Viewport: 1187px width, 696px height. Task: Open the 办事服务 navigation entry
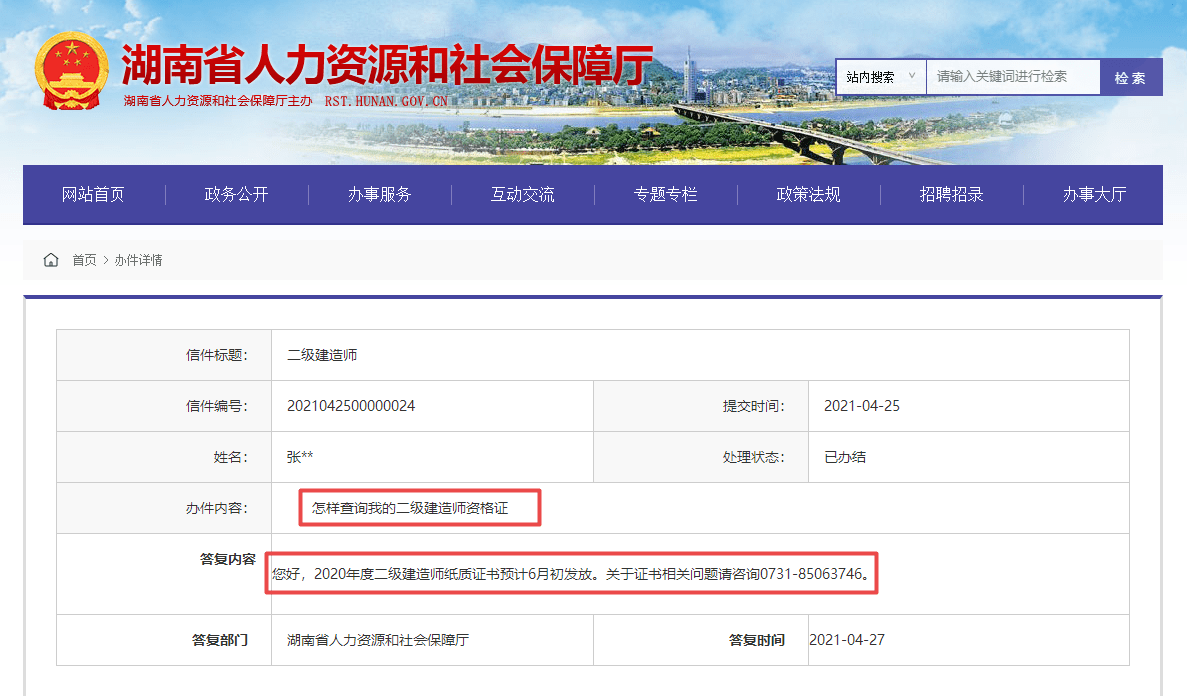[x=378, y=195]
